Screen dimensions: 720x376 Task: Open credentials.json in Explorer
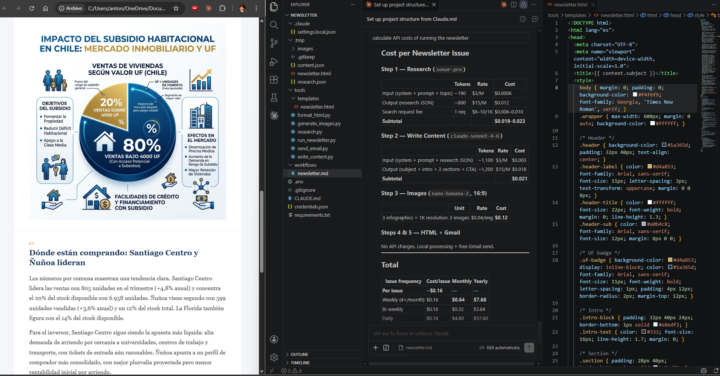tap(311, 207)
